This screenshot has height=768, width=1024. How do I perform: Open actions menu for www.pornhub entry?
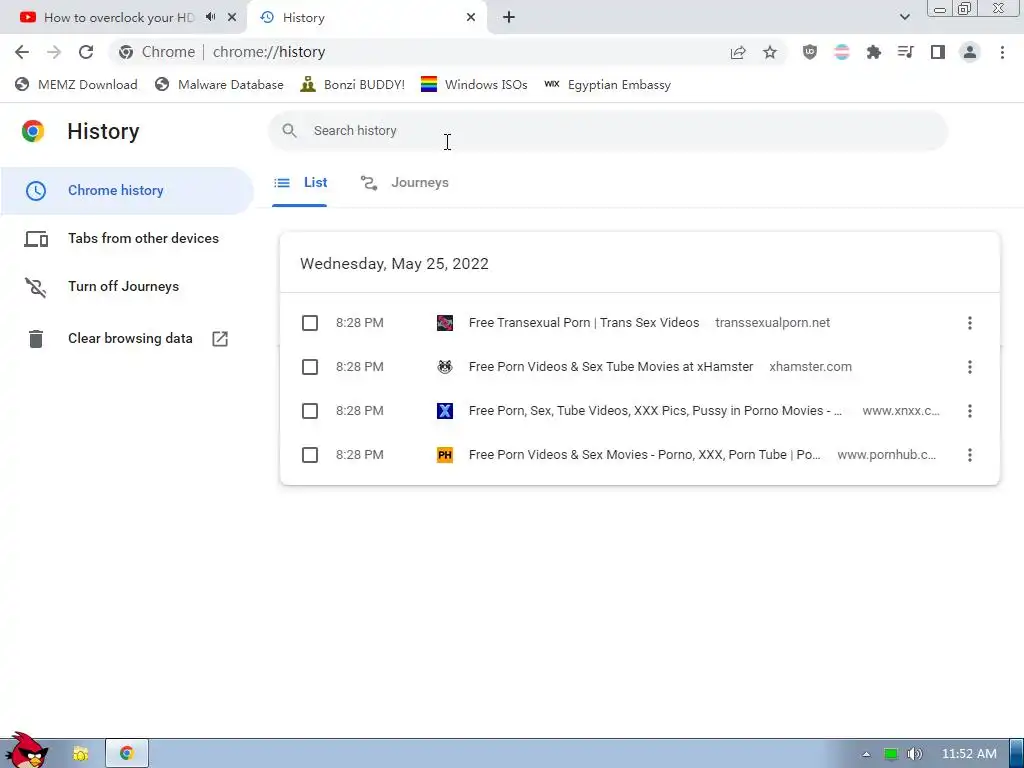click(970, 455)
